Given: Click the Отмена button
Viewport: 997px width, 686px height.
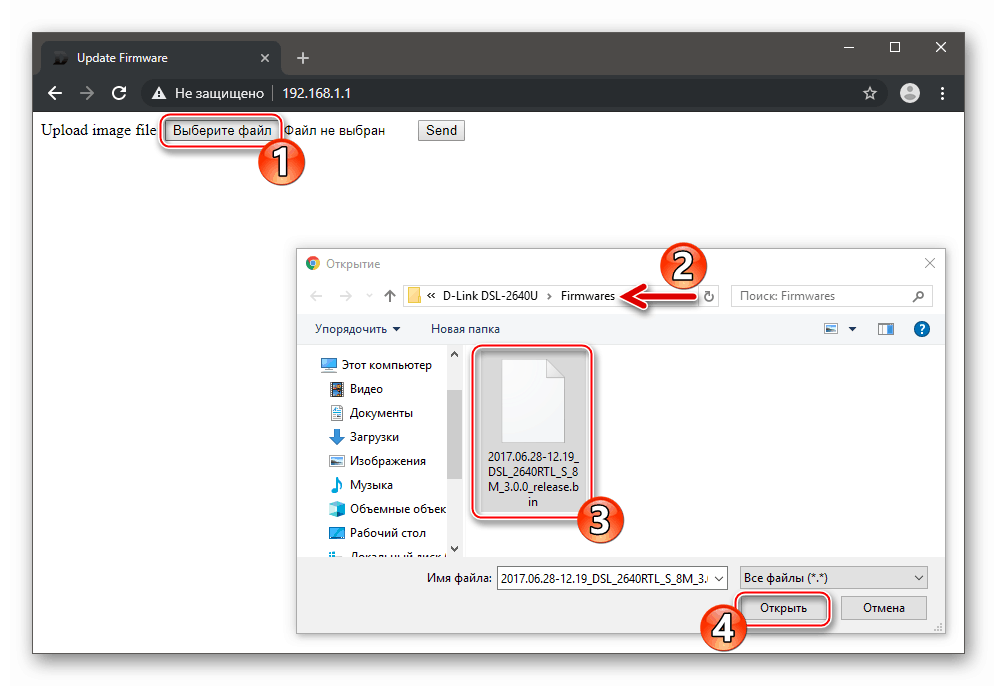Looking at the screenshot, I should click(x=884, y=608).
